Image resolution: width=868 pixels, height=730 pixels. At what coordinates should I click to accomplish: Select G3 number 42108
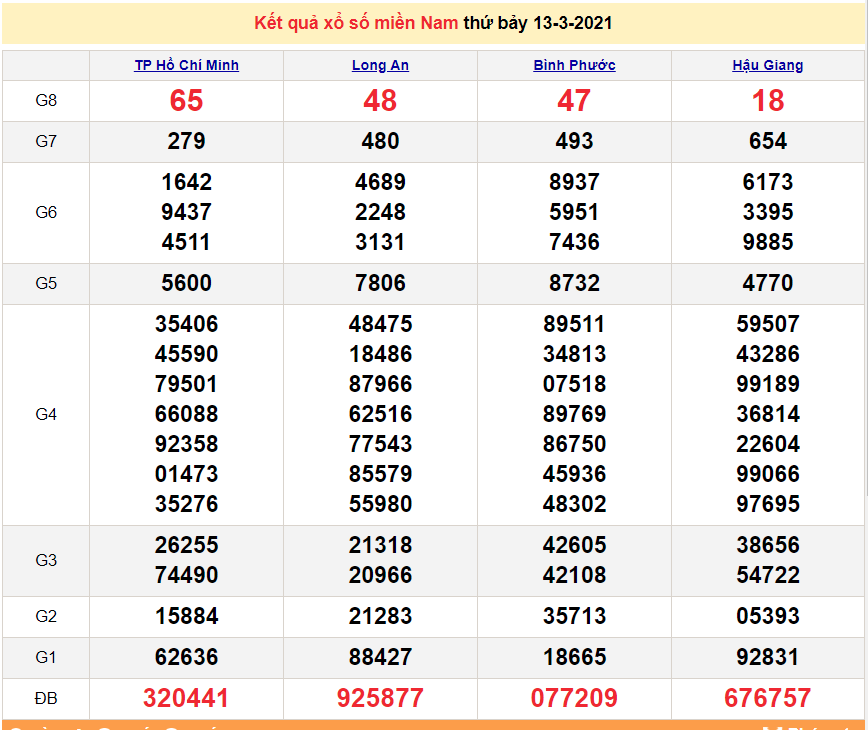[574, 575]
